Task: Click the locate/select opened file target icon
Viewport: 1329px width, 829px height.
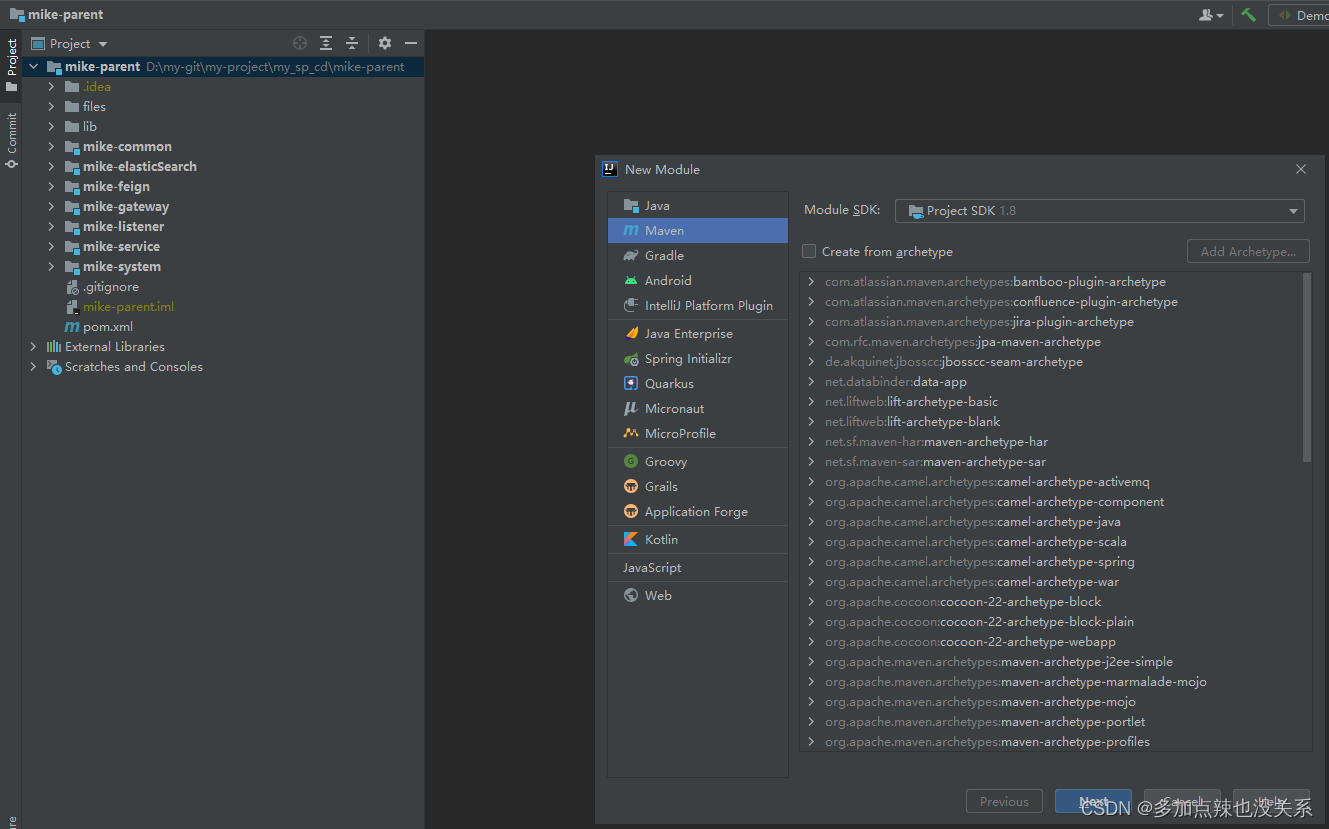Action: [299, 43]
